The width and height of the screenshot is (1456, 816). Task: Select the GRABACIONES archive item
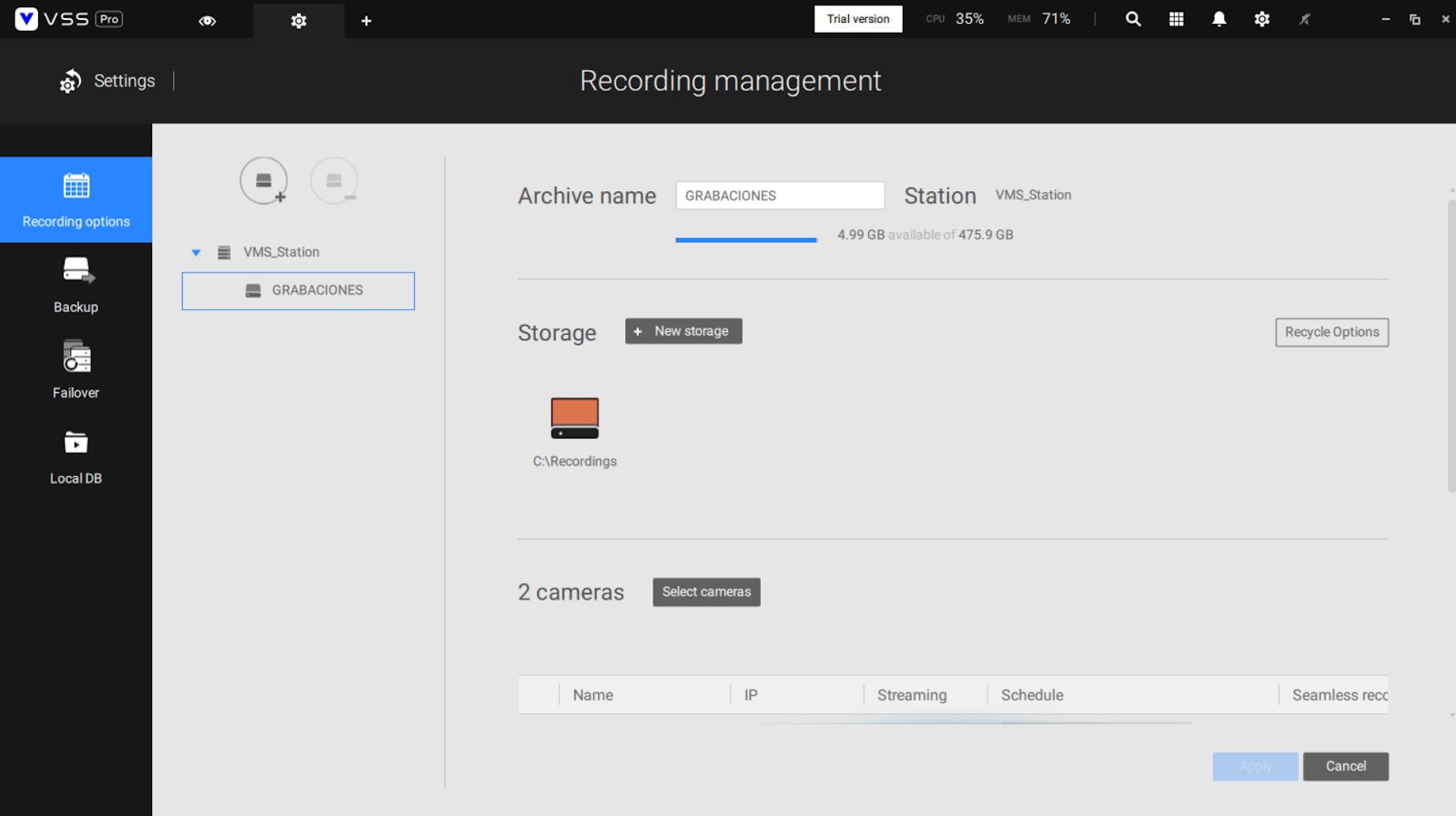coord(298,291)
